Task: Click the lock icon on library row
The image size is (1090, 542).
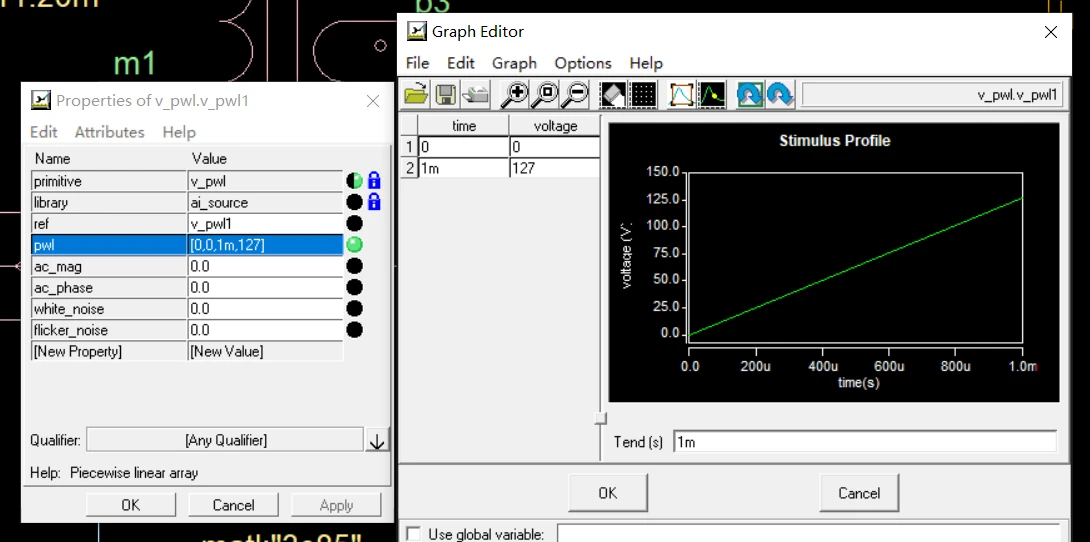Action: [x=374, y=202]
